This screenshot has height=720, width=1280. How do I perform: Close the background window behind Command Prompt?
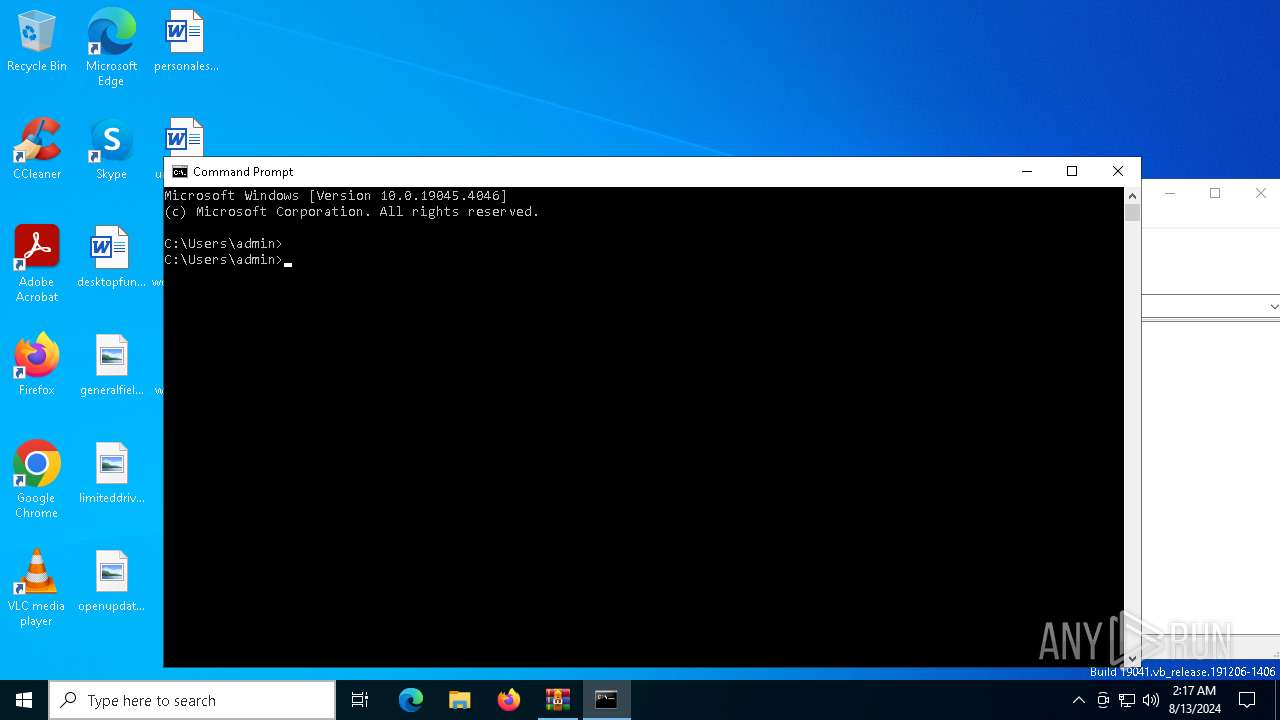click(1260, 193)
